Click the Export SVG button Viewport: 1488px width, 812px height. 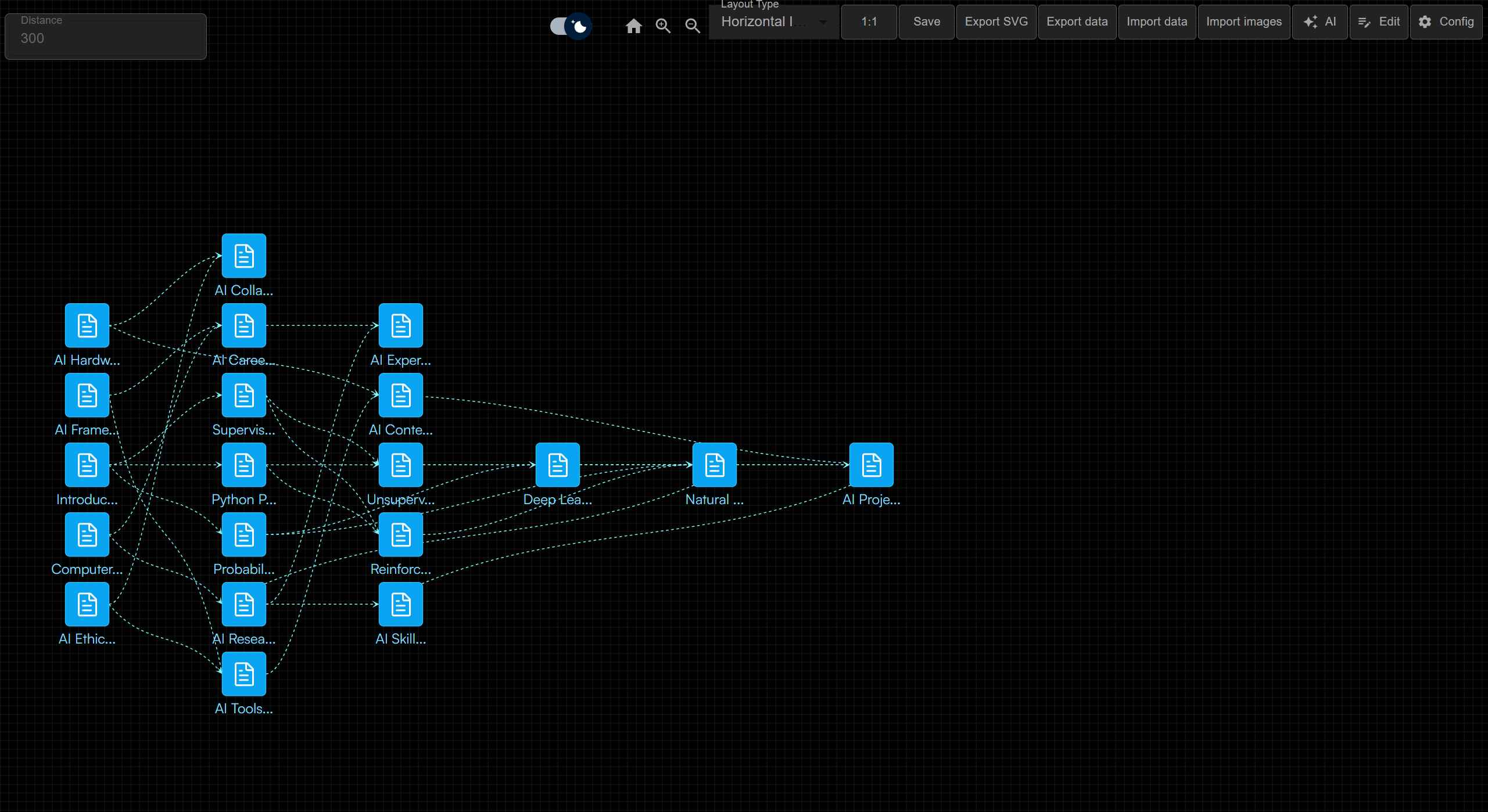996,22
